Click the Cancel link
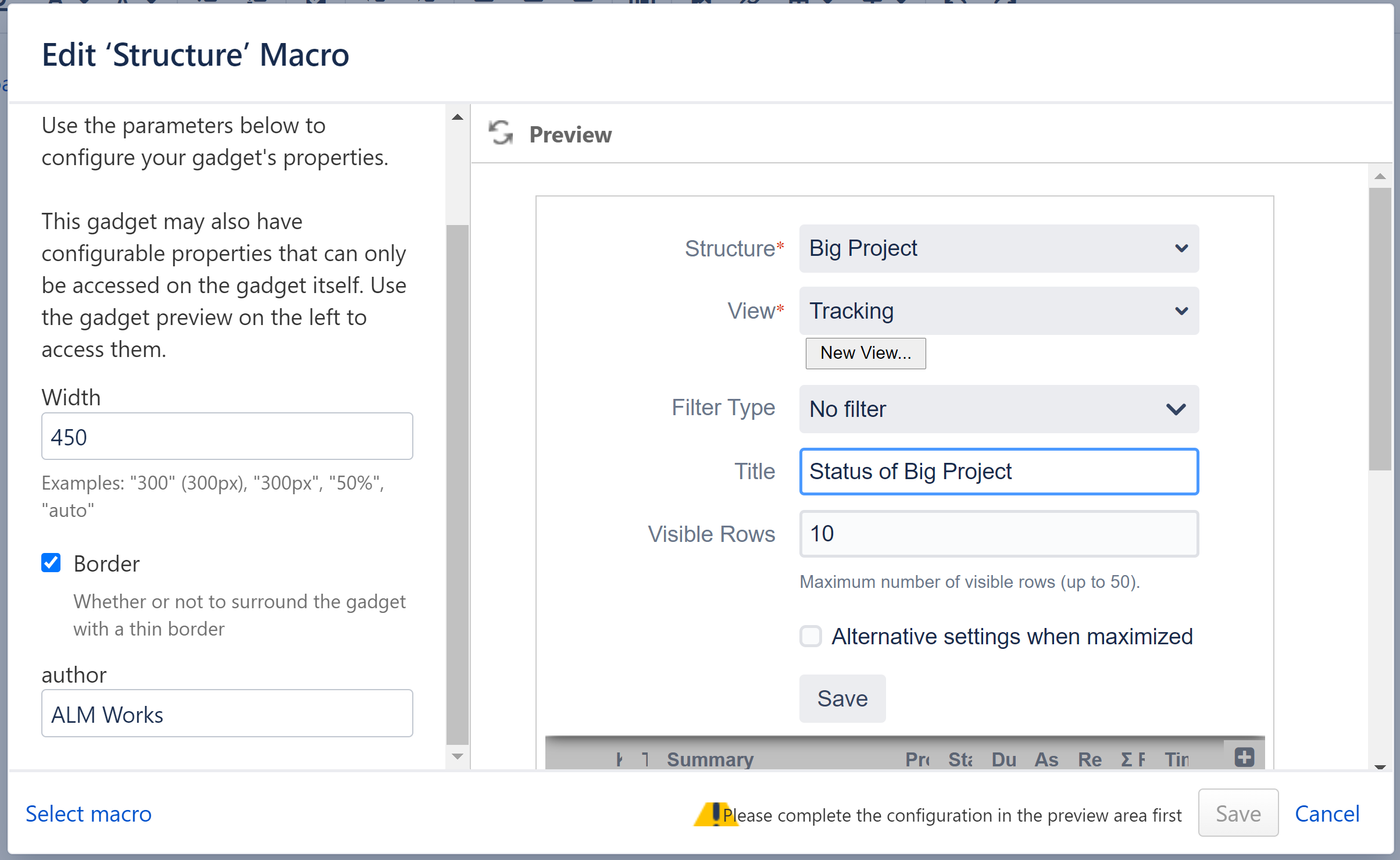 pos(1327,813)
